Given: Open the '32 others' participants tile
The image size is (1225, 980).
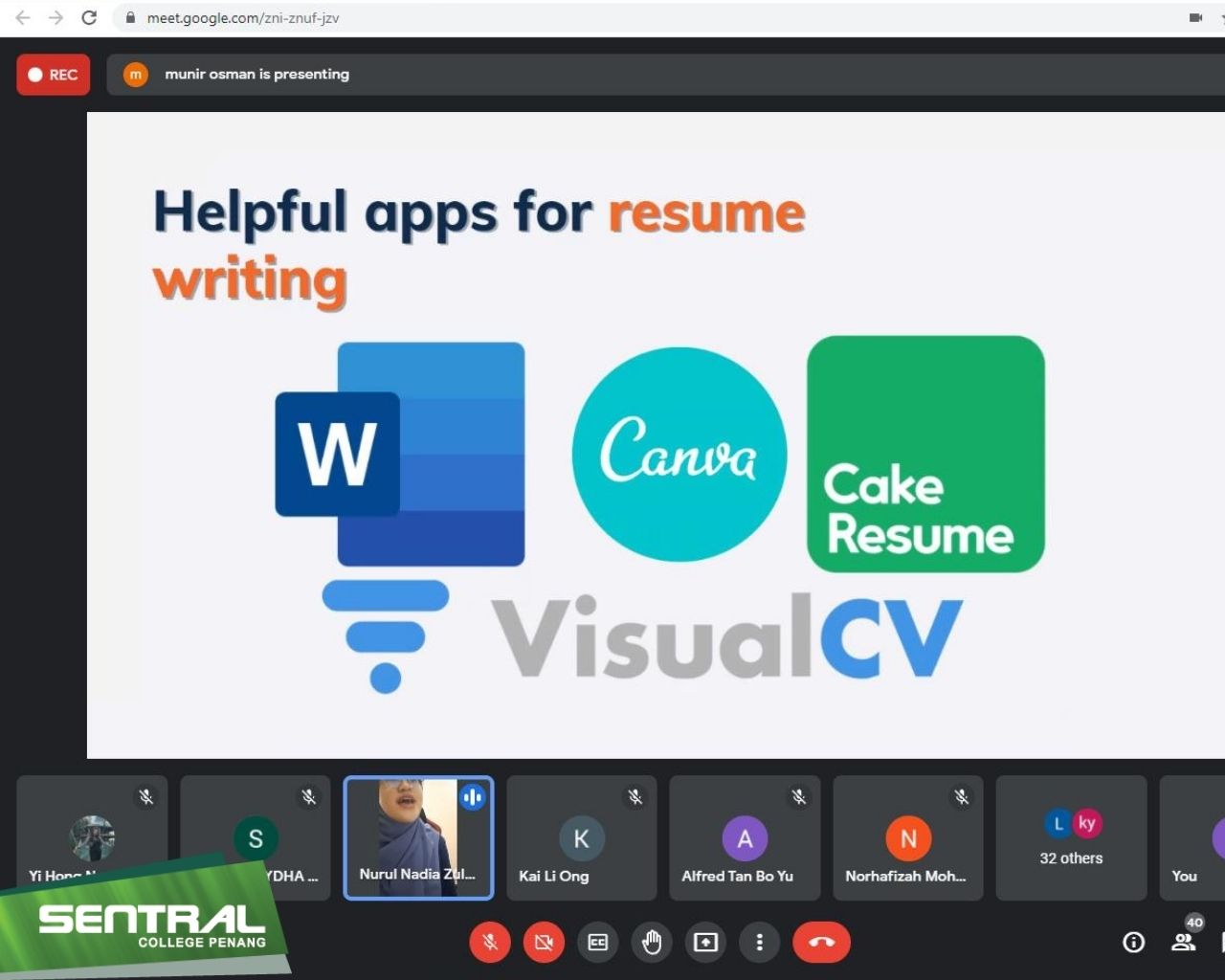Looking at the screenshot, I should [x=1072, y=837].
